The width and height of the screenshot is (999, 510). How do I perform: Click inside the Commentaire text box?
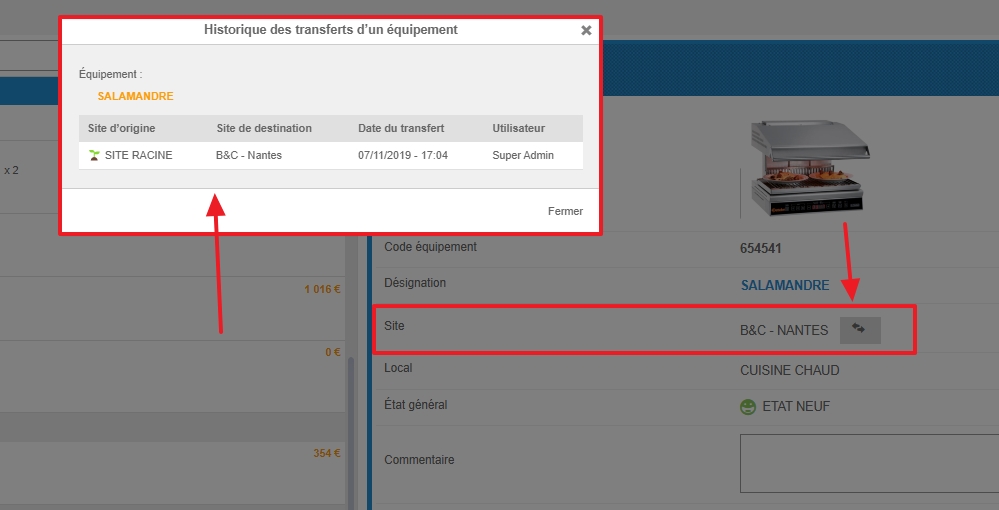(x=869, y=463)
